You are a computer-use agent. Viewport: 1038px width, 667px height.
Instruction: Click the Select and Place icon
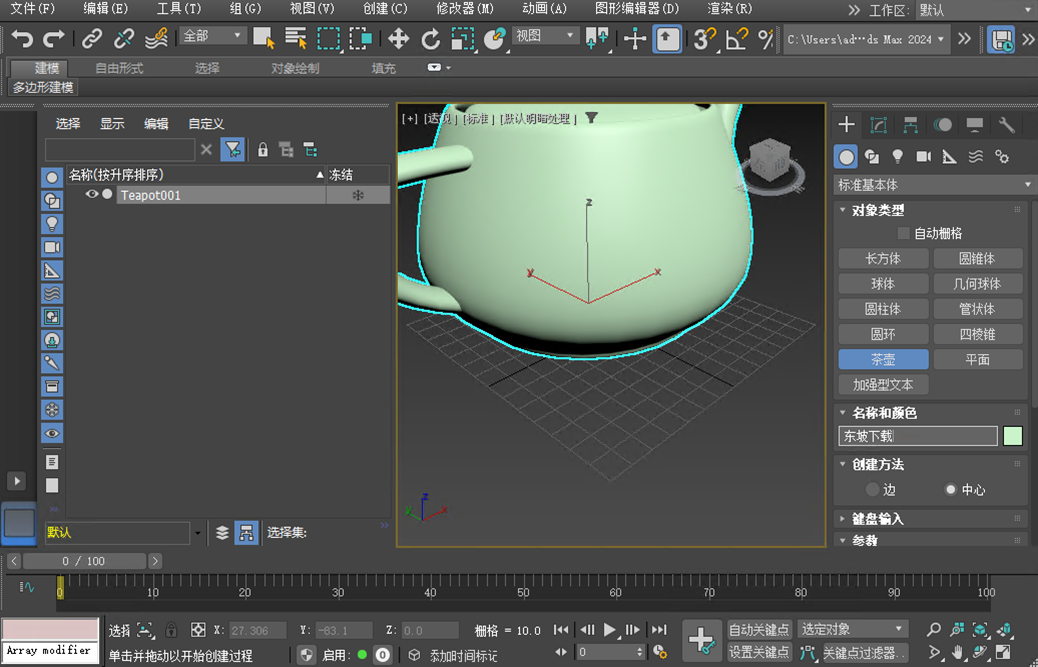(x=495, y=39)
